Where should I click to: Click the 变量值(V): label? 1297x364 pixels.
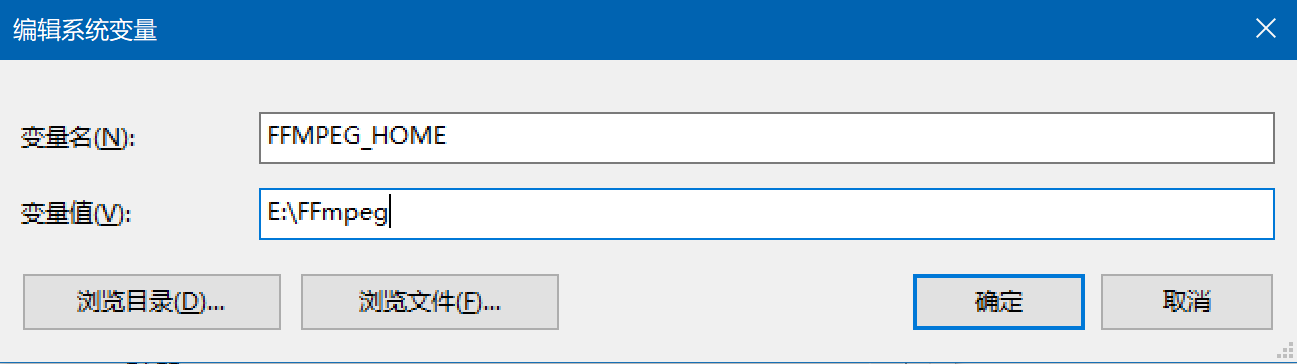click(x=76, y=213)
